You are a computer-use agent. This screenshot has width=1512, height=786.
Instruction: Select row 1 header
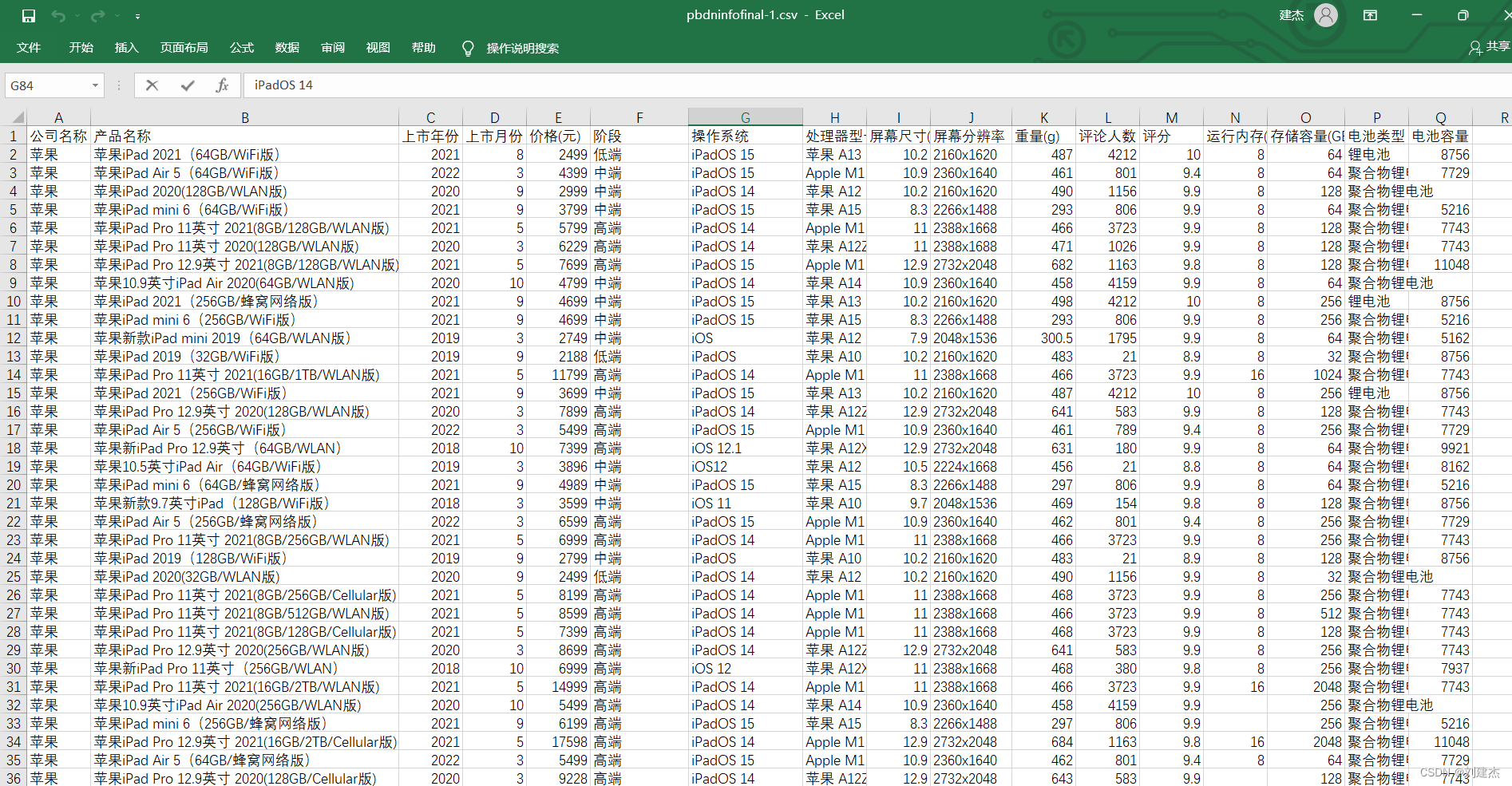tap(14, 136)
